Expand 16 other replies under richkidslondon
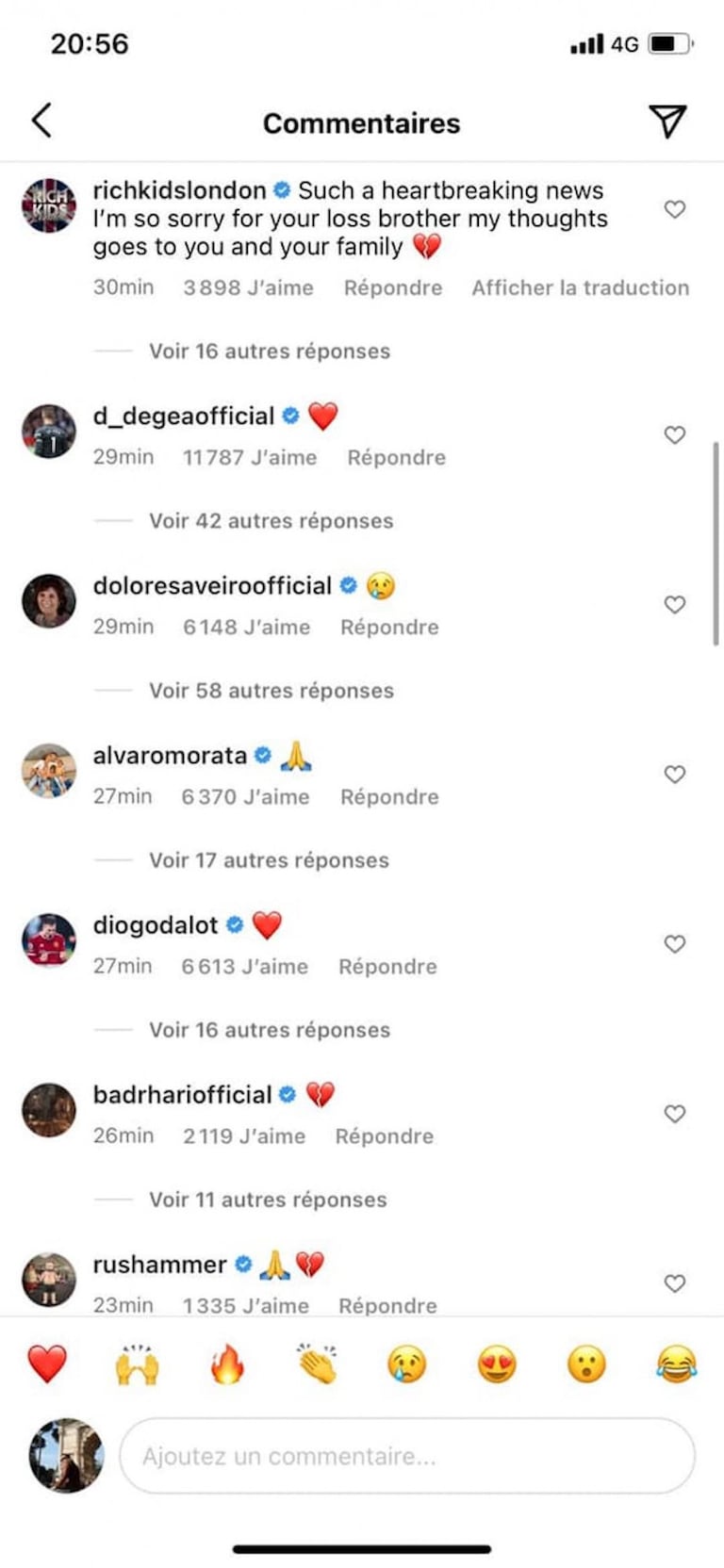Image resolution: width=724 pixels, height=1568 pixels. pos(269,351)
